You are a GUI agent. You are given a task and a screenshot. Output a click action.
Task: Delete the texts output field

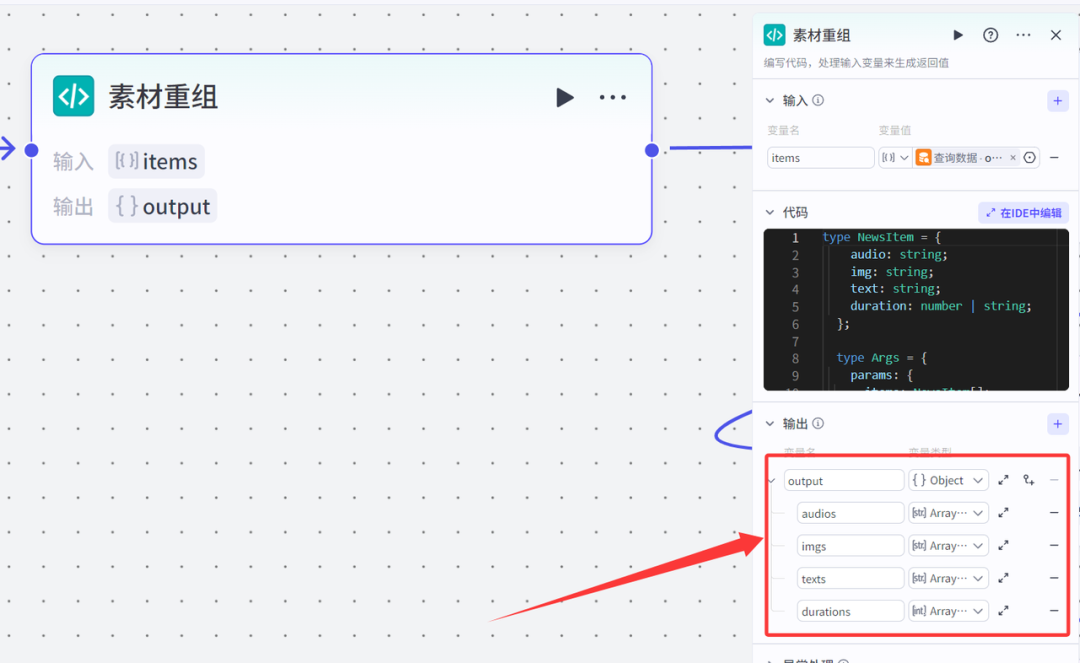point(1054,578)
